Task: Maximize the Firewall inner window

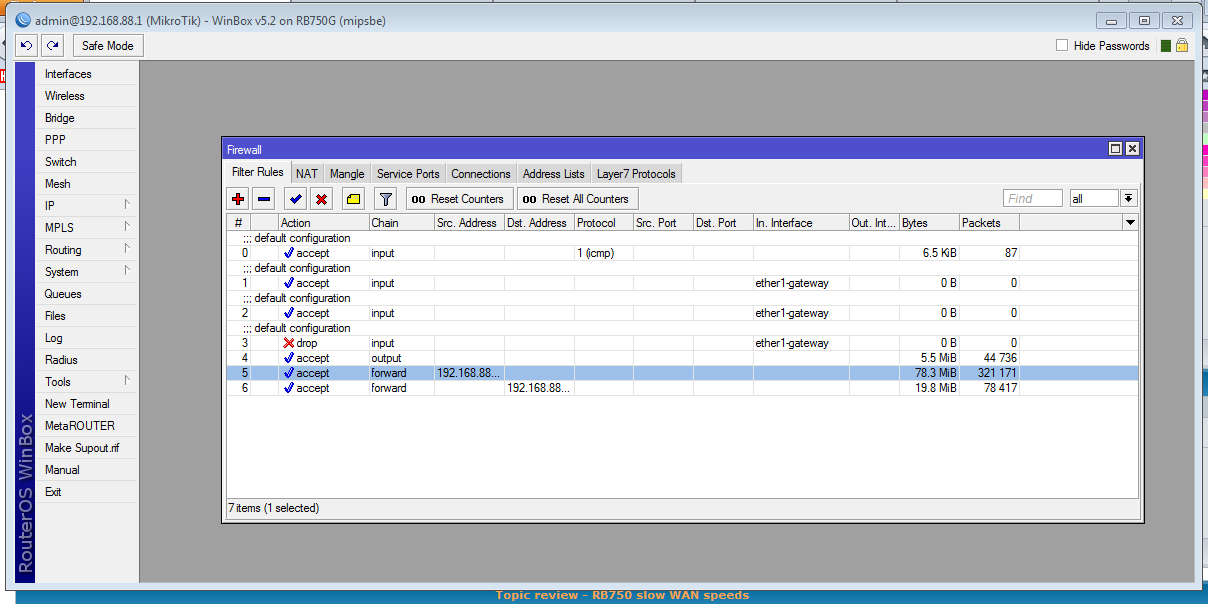Action: [1115, 149]
